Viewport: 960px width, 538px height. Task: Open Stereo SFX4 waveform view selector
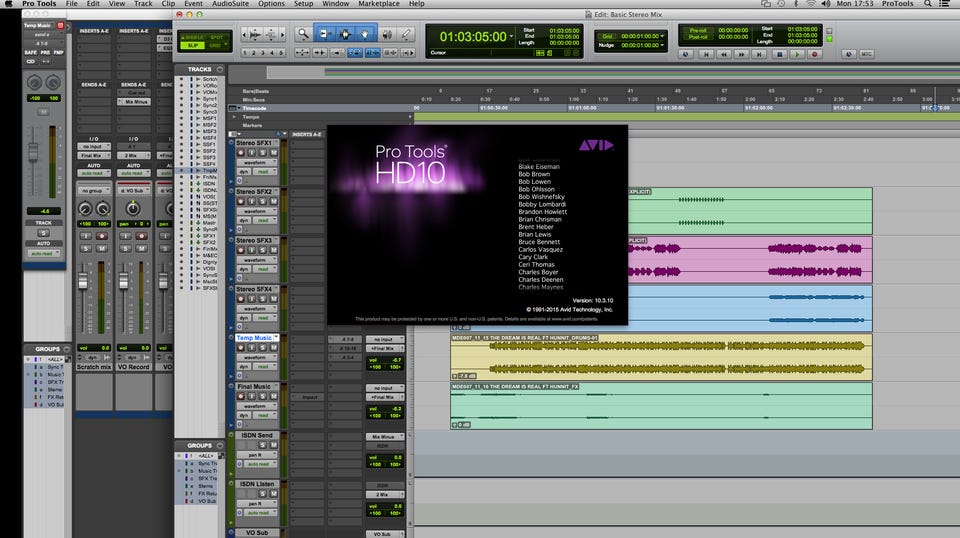pos(256,309)
